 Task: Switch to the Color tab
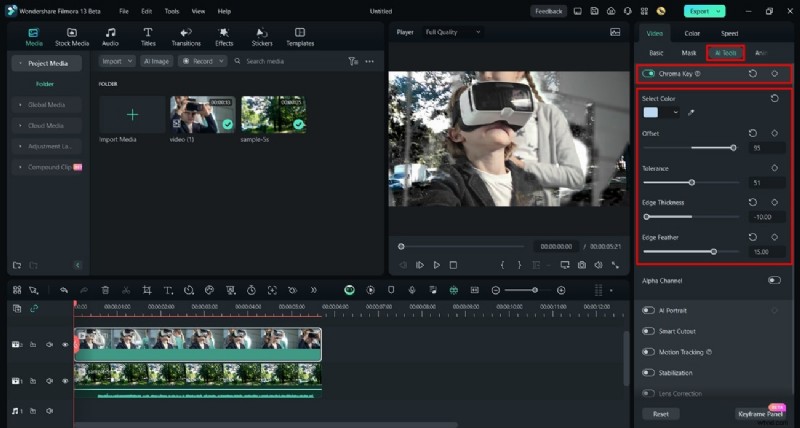(x=692, y=33)
